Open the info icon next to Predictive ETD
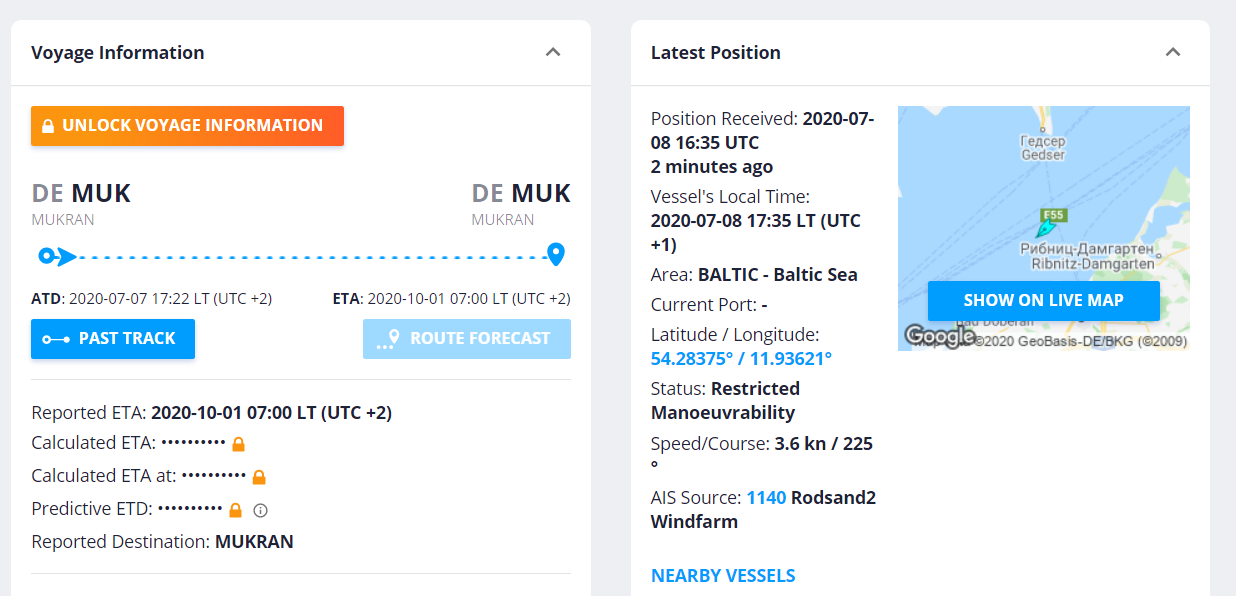 pos(259,509)
